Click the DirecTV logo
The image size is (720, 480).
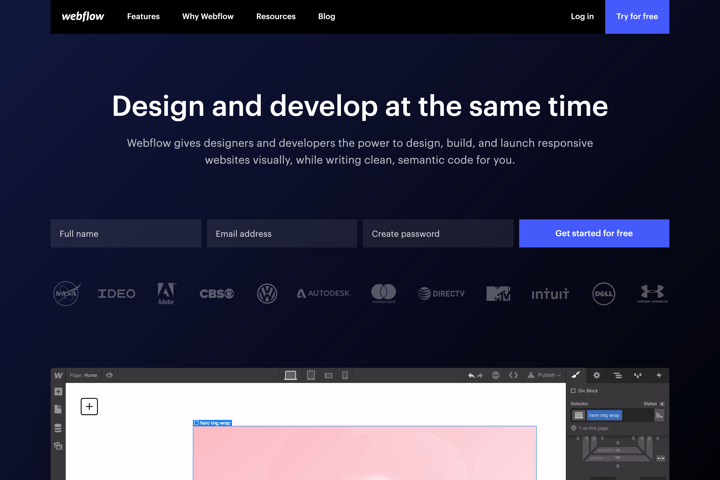pyautogui.click(x=441, y=293)
